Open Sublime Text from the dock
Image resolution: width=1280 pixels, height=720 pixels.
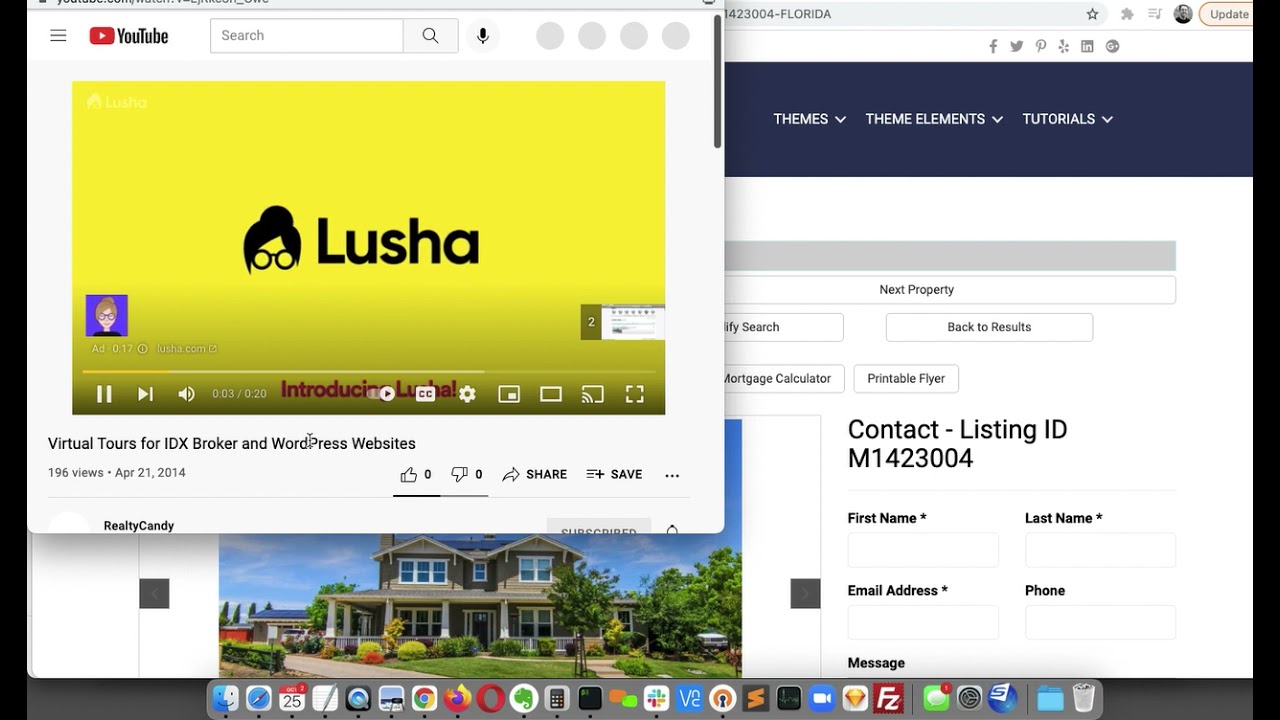[x=755, y=698]
